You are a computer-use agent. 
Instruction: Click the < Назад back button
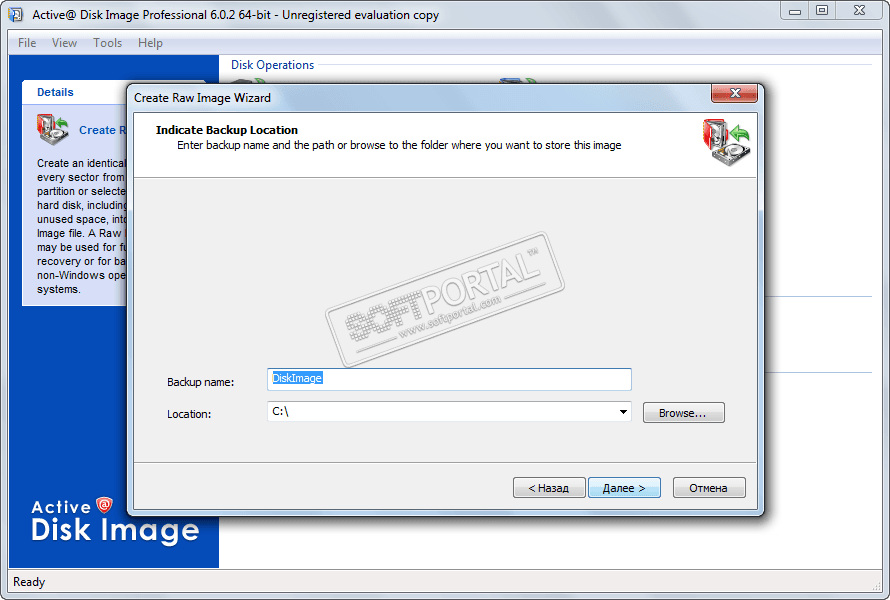(549, 488)
